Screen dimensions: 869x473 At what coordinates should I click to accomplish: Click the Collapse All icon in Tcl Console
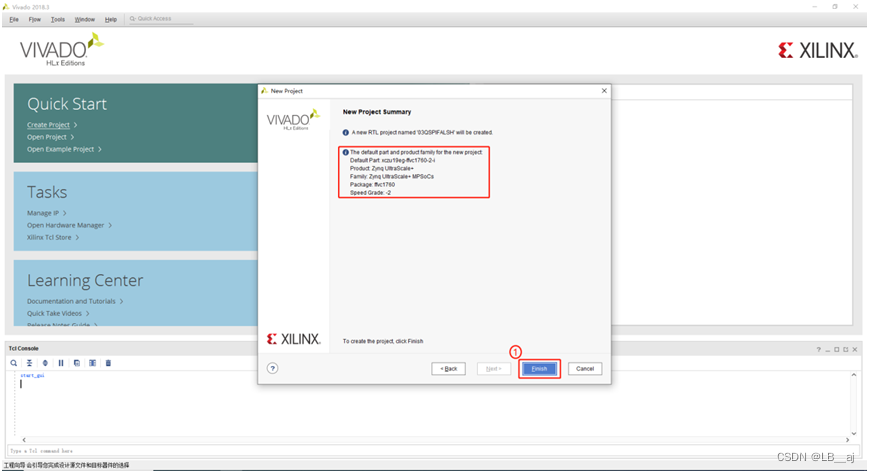click(x=29, y=363)
